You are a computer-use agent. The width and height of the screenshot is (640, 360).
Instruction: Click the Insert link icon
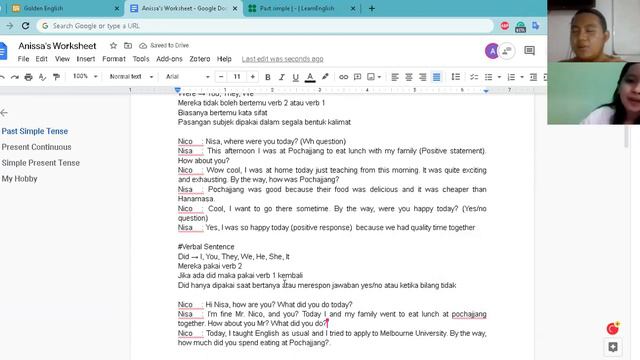coord(344,77)
